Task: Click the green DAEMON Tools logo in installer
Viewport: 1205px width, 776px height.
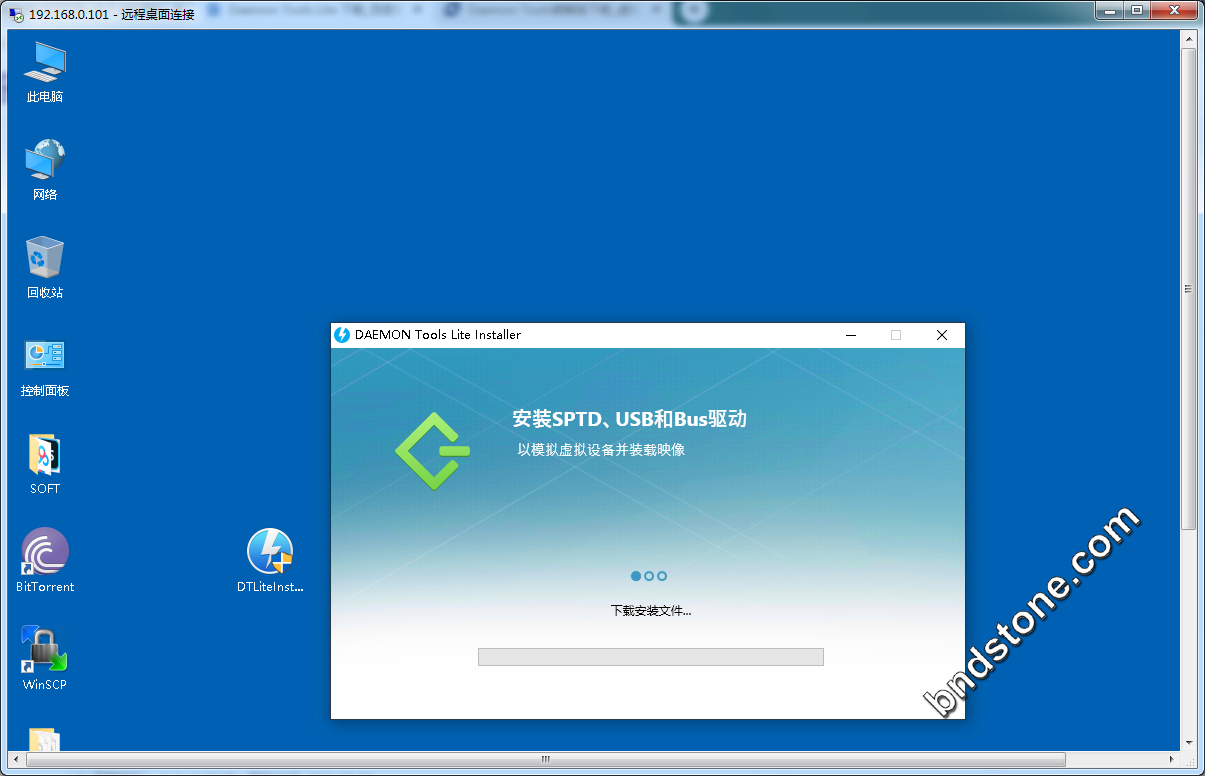Action: 432,451
